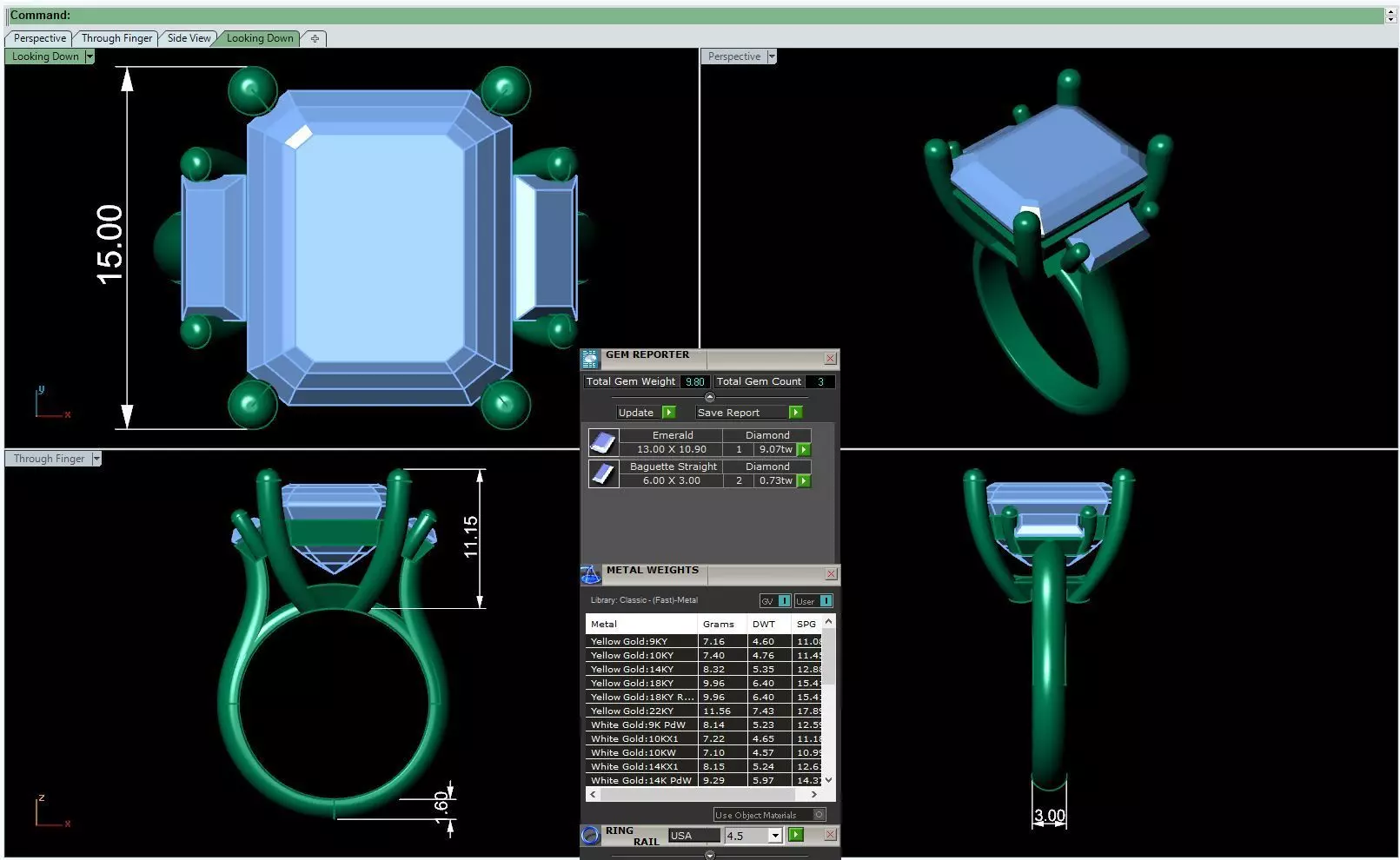
Task: Open the Through Finger viewport dropdown arrow
Action: 96,459
